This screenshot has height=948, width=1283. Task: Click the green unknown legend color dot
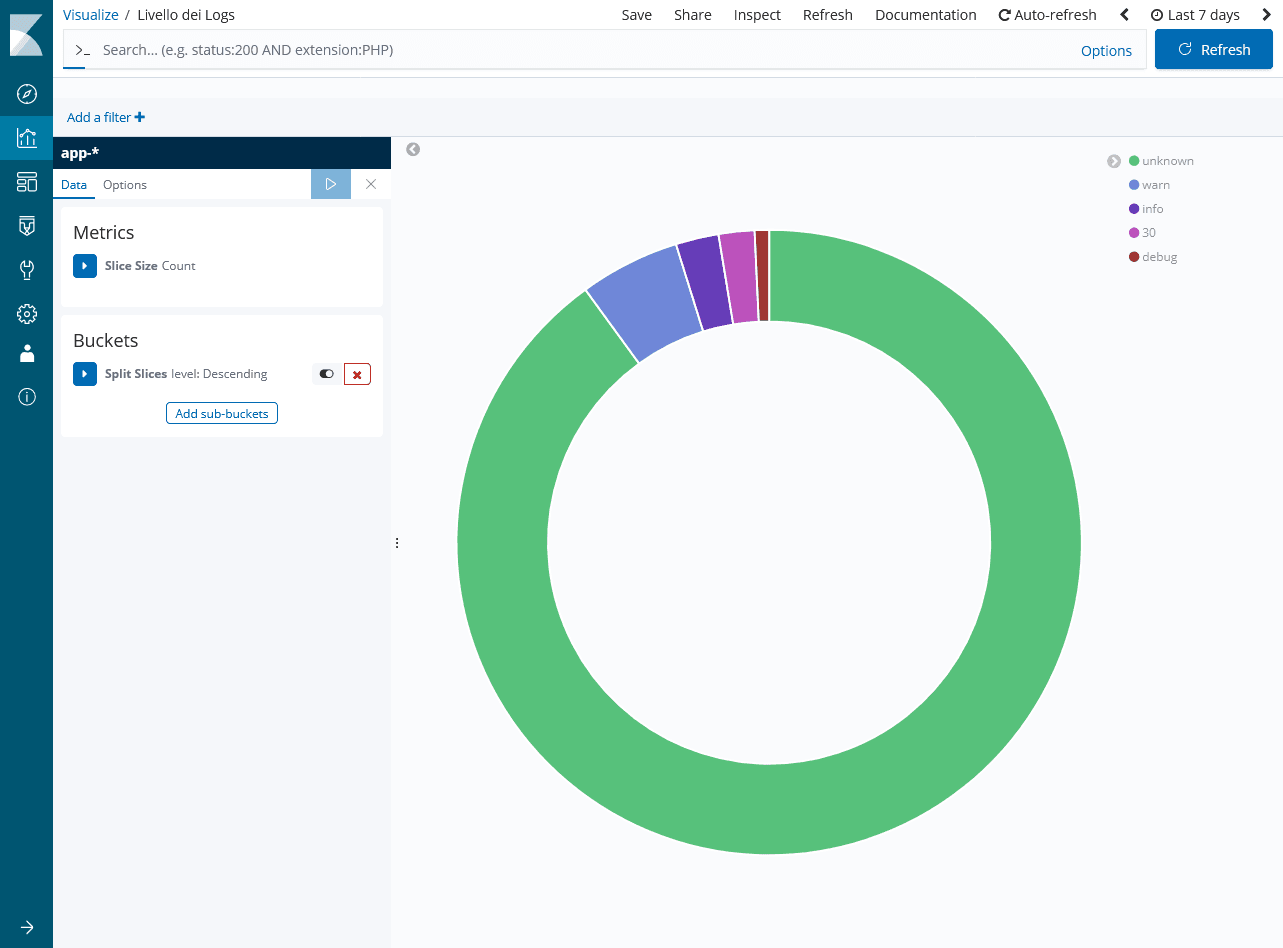1134,161
